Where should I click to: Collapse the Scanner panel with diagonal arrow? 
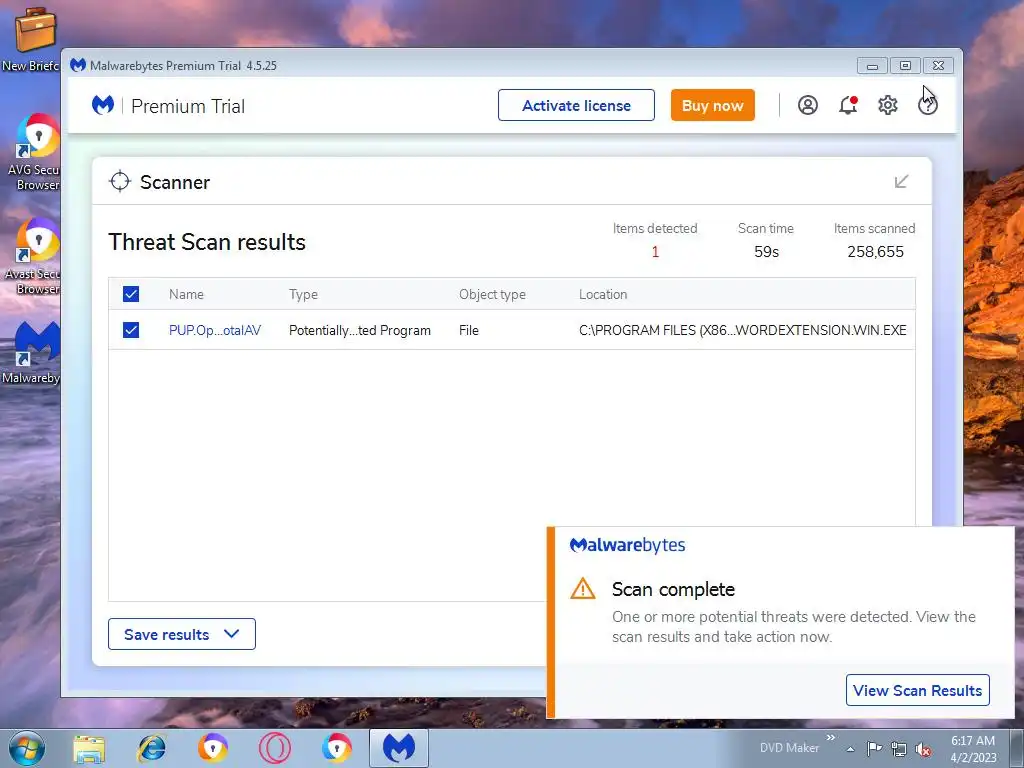click(901, 182)
